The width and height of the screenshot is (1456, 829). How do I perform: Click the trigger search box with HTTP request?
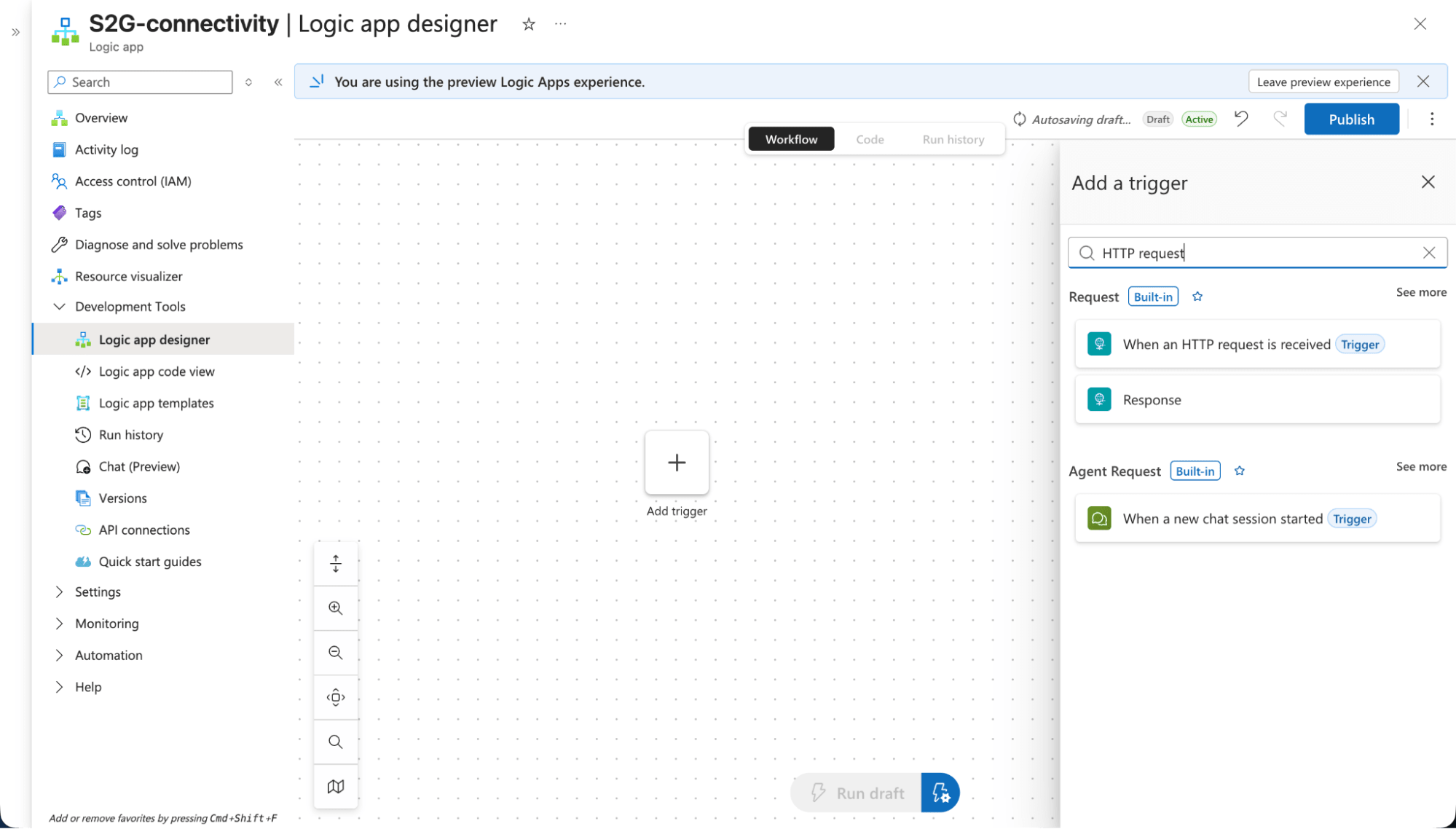[x=1257, y=253]
